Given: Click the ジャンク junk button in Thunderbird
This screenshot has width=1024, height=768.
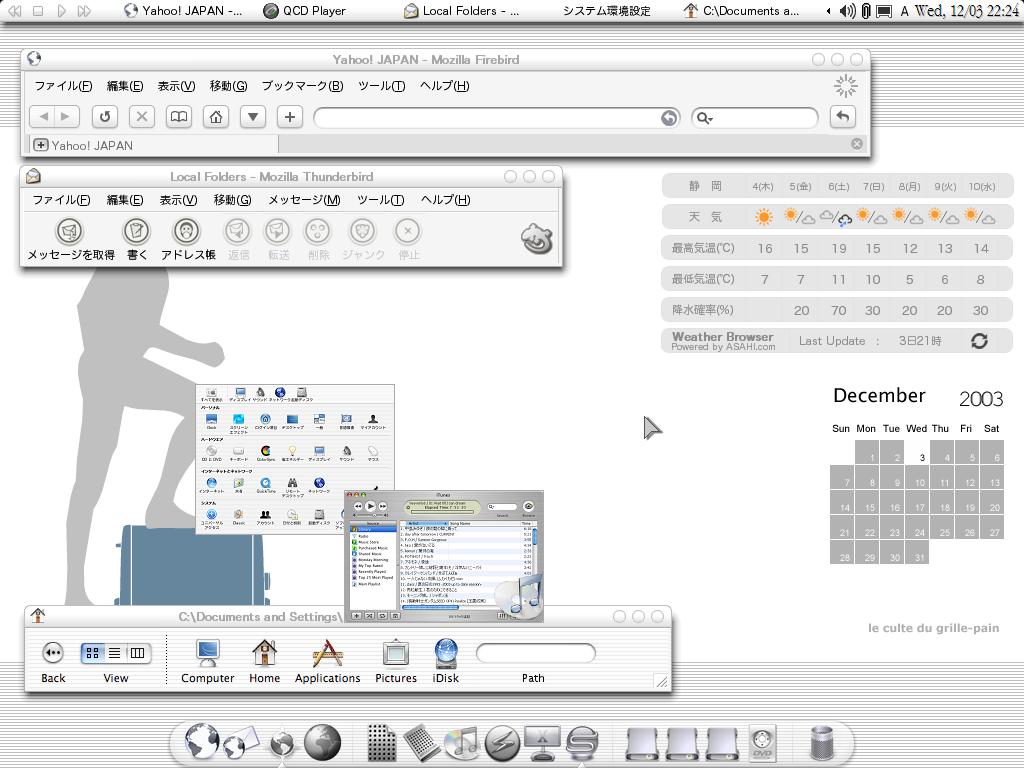Looking at the screenshot, I should 363,239.
